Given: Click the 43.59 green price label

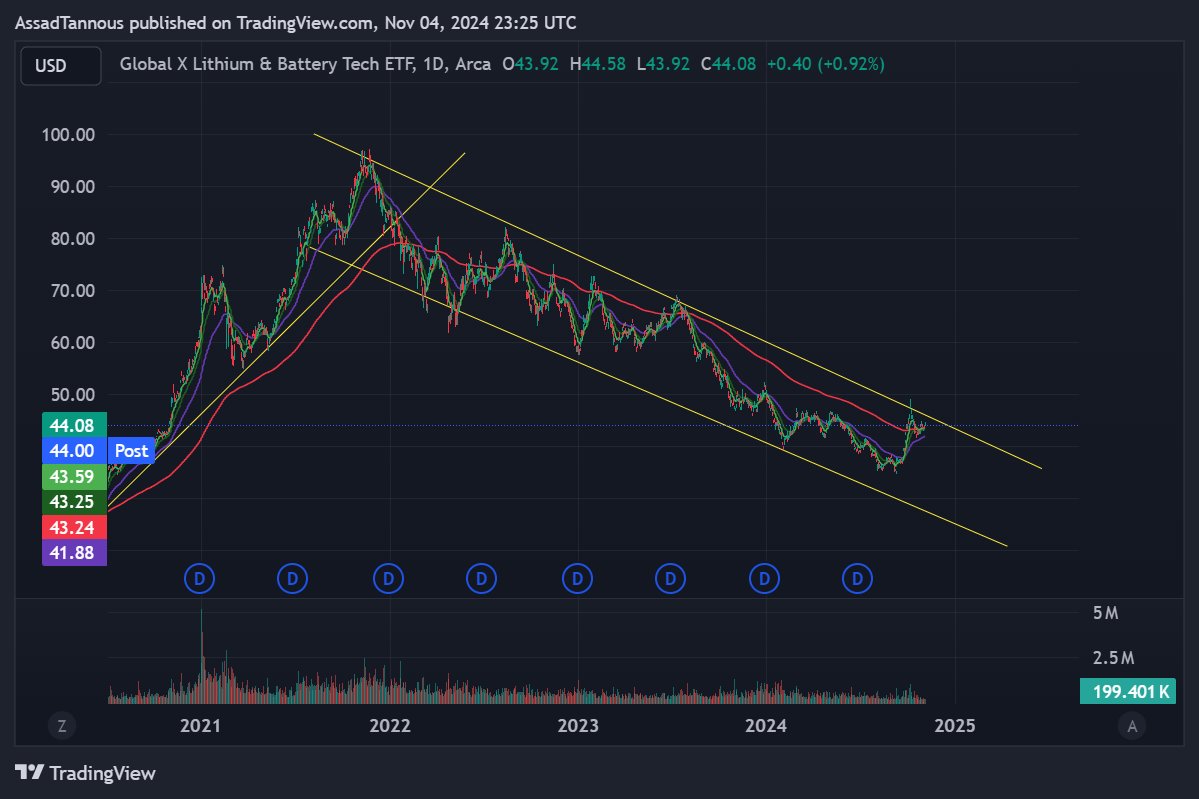Looking at the screenshot, I should coord(73,476).
